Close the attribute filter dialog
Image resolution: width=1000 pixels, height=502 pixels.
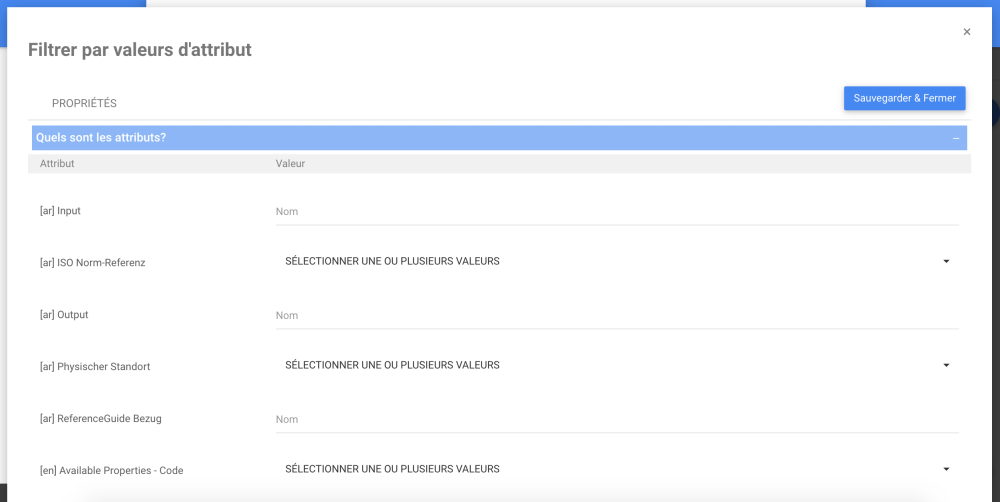[967, 32]
